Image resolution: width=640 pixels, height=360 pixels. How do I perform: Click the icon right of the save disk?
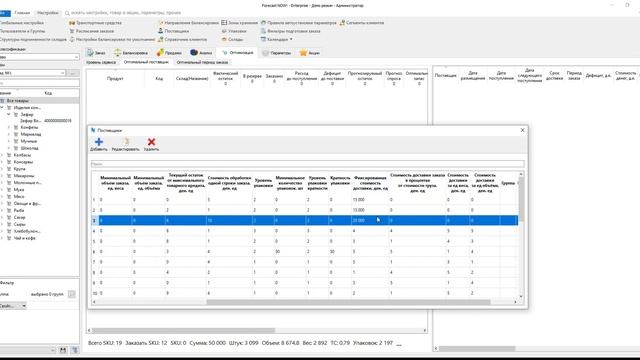coord(75,350)
